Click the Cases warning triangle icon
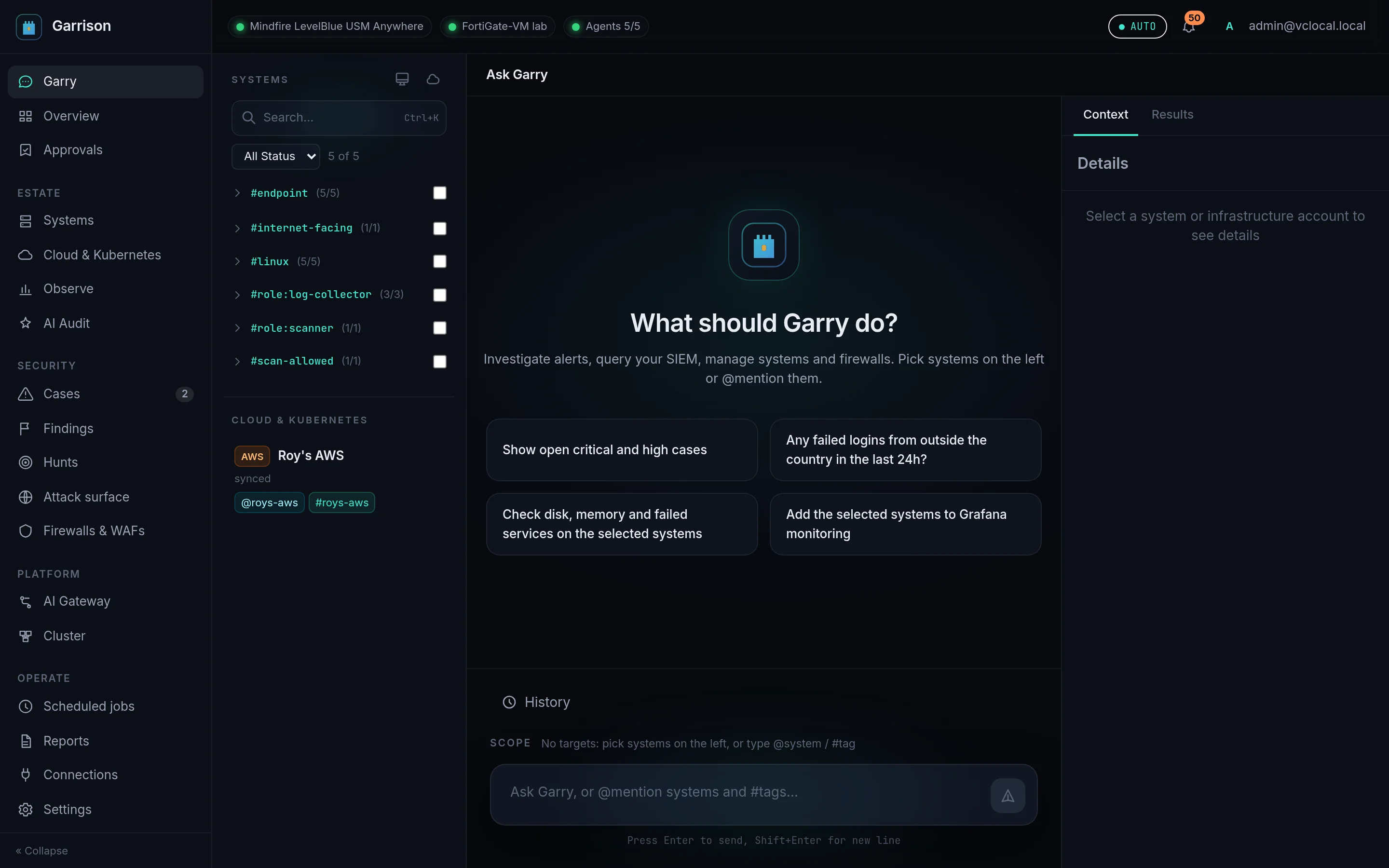 click(25, 394)
